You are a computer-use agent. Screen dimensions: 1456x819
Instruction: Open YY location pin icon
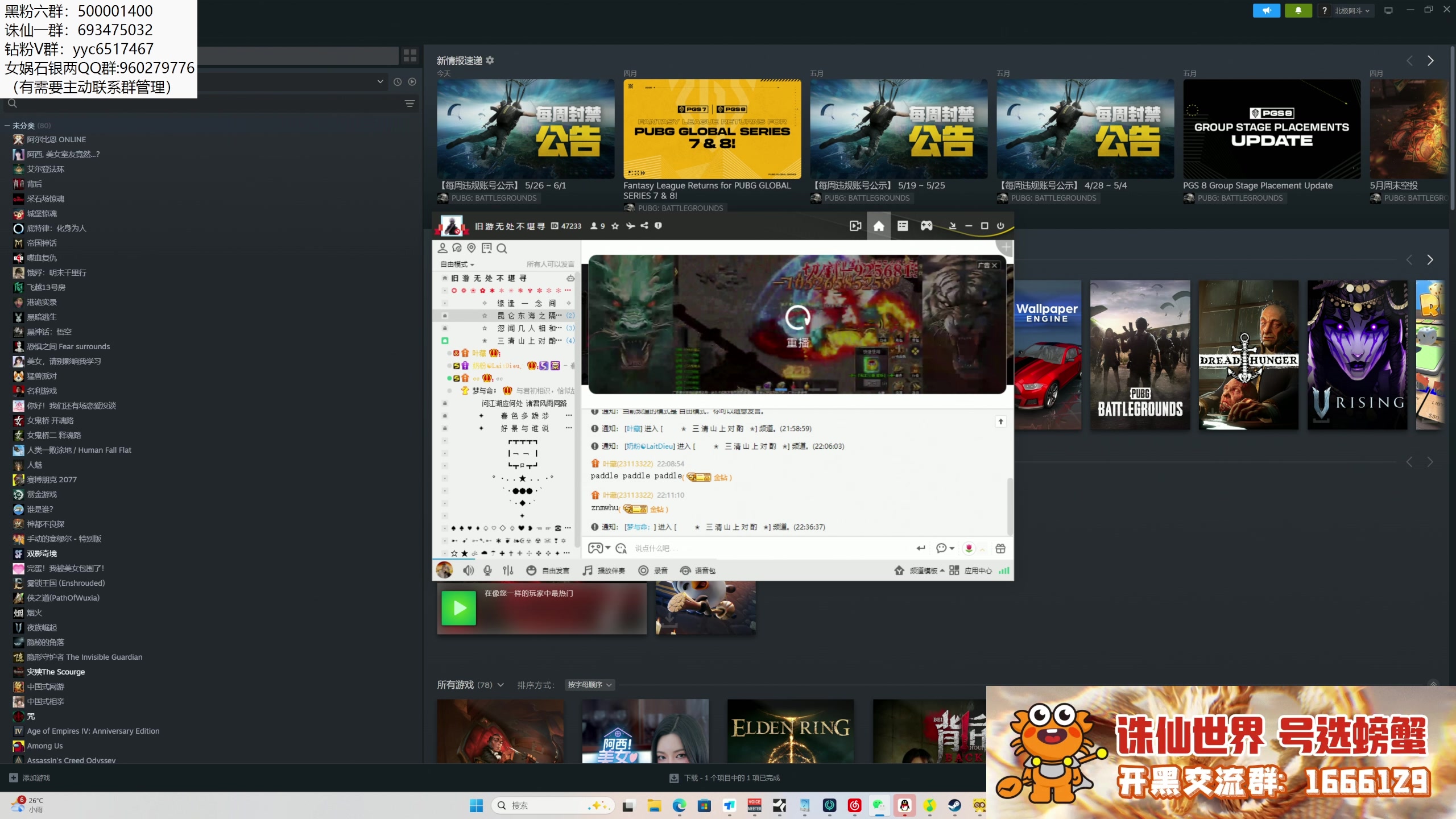tap(471, 248)
